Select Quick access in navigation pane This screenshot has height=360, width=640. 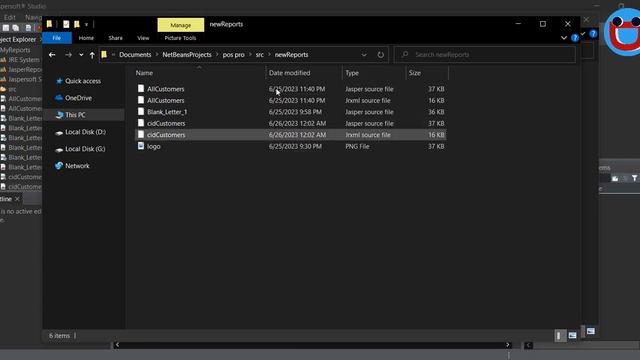(x=83, y=81)
